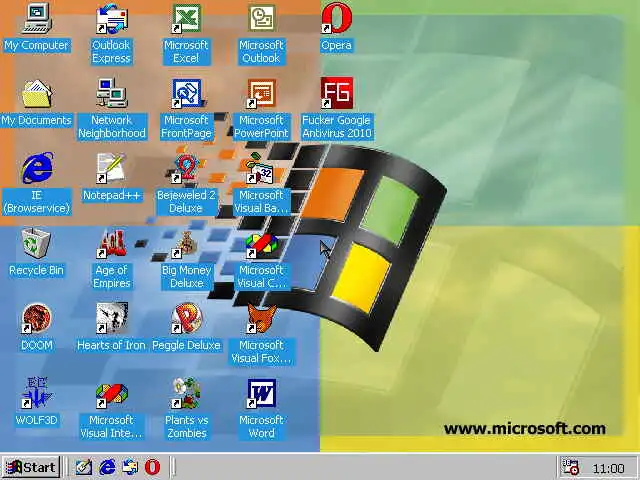Select the Microsoft PowerPoint shortcut icon
This screenshot has height=480, width=640.
pyautogui.click(x=261, y=93)
